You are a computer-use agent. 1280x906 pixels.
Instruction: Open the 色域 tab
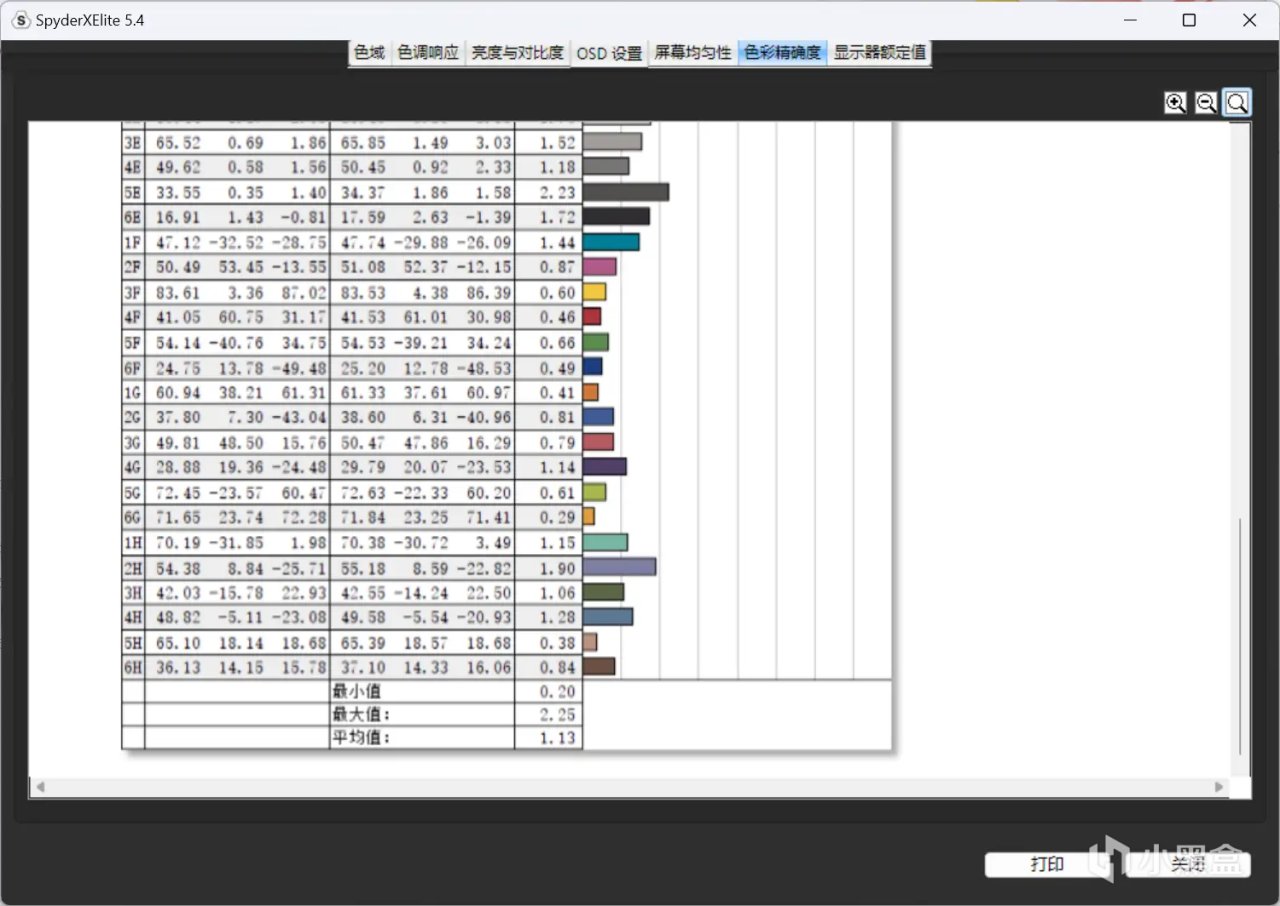(369, 53)
